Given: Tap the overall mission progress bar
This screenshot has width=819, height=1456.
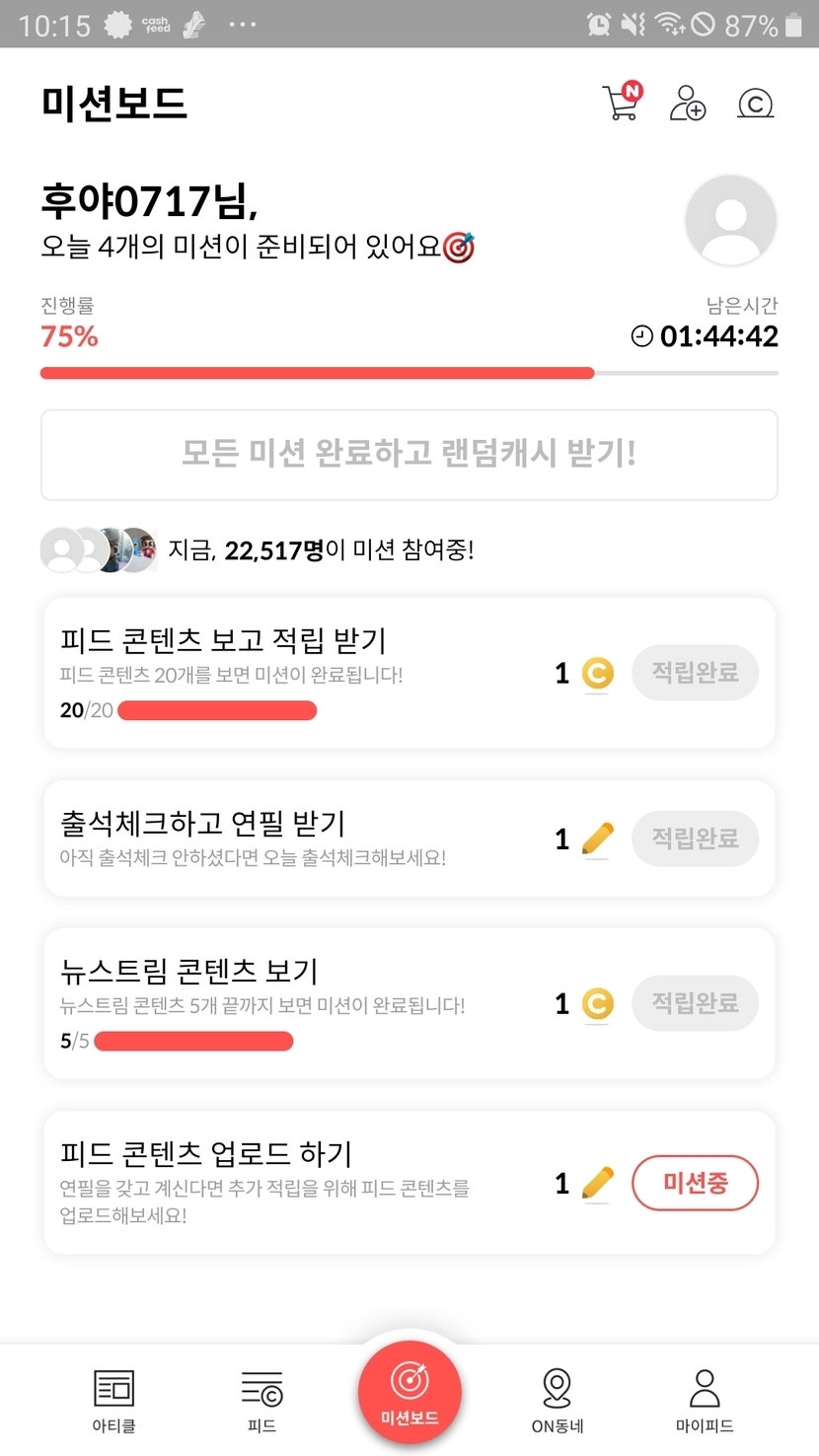Looking at the screenshot, I should [409, 373].
